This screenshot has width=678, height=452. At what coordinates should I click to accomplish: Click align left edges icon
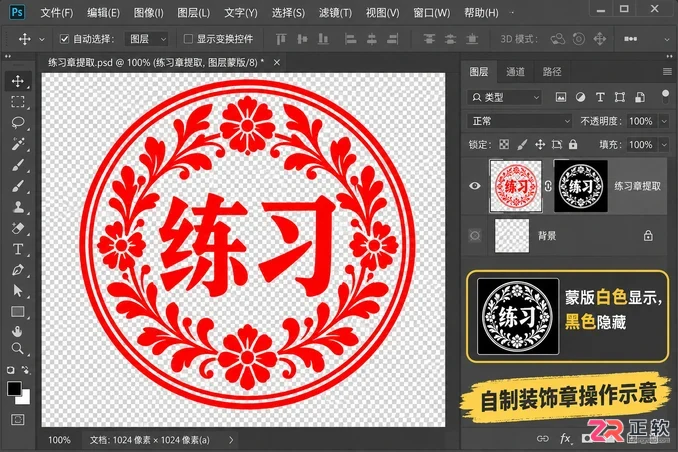350,39
